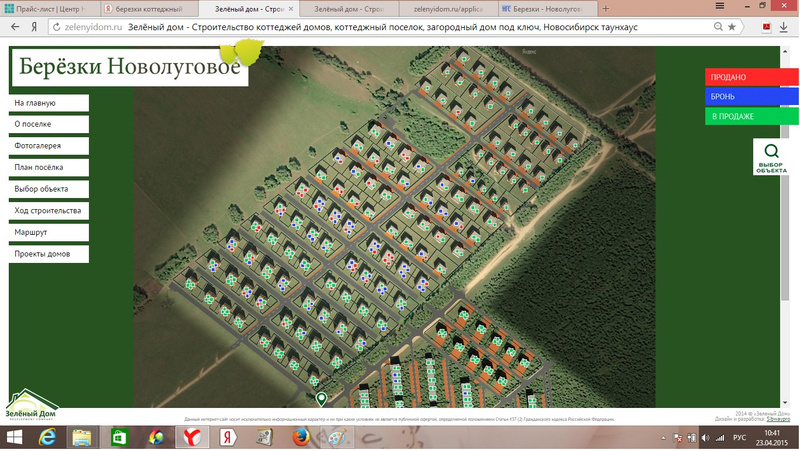
Task: Click the volume speaker tray icon
Action: (x=706, y=438)
